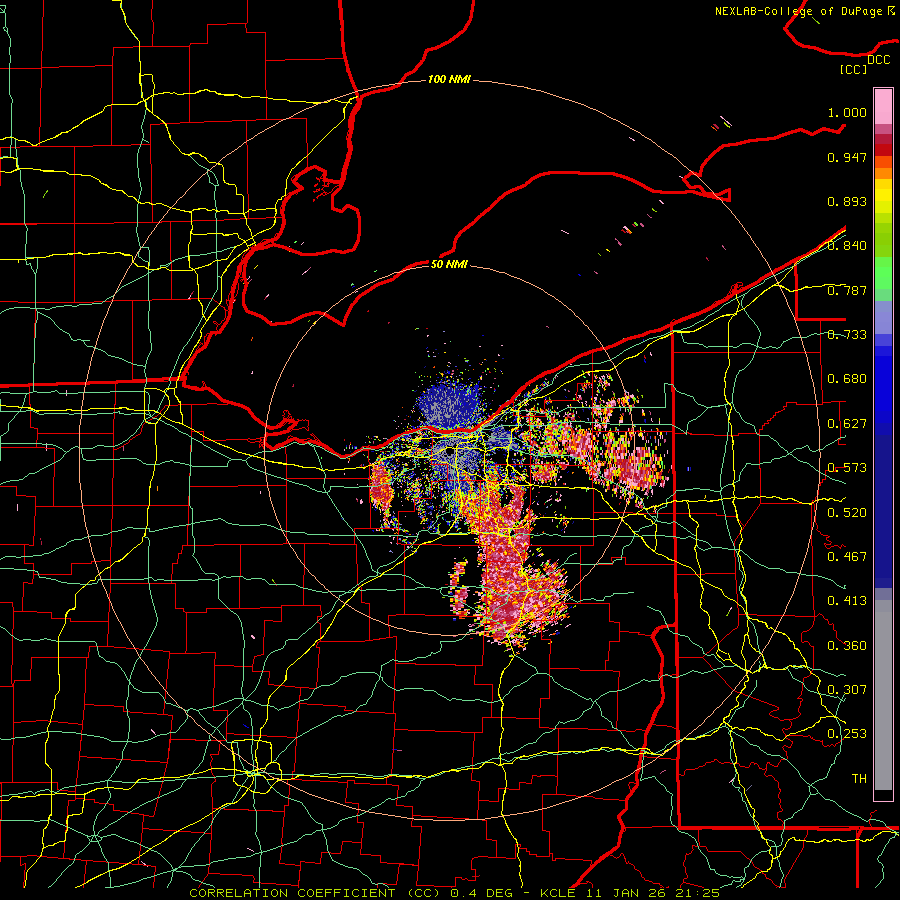Click the 0.840 legend value
Screen dimensions: 900x900
point(847,246)
